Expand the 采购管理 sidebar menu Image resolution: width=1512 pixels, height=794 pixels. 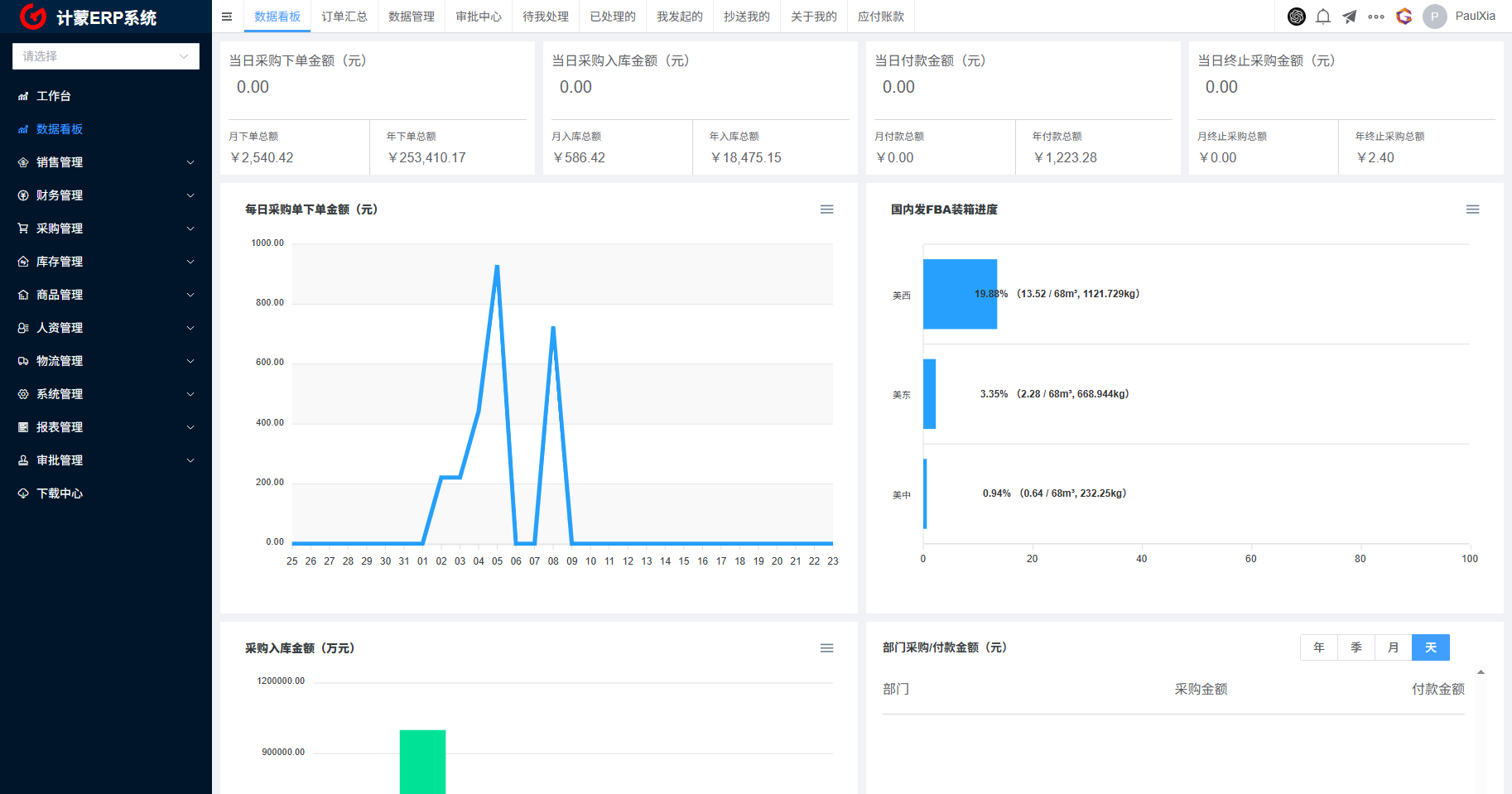click(106, 229)
